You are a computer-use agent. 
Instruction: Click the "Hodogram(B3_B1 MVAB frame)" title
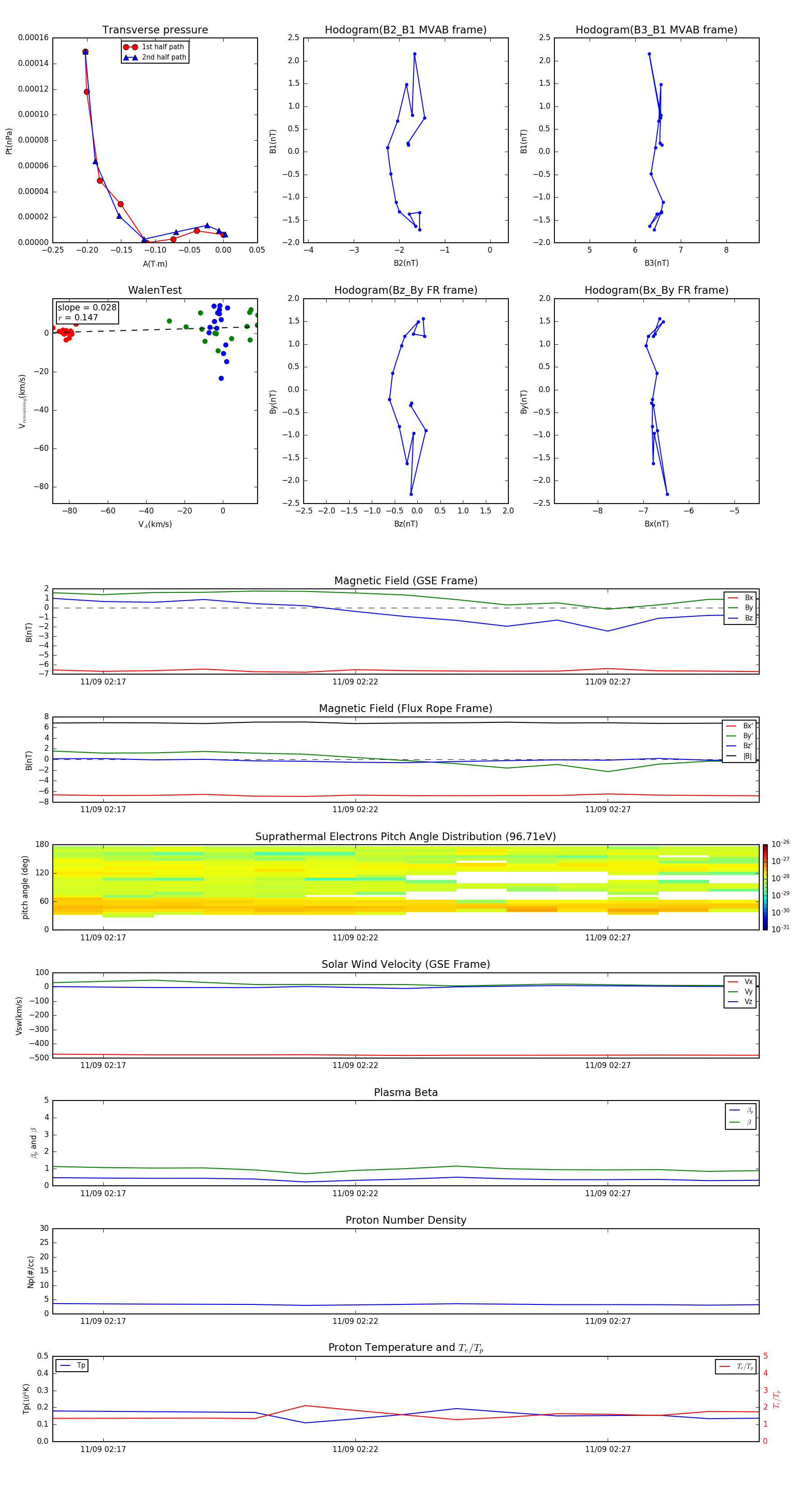[x=656, y=30]
